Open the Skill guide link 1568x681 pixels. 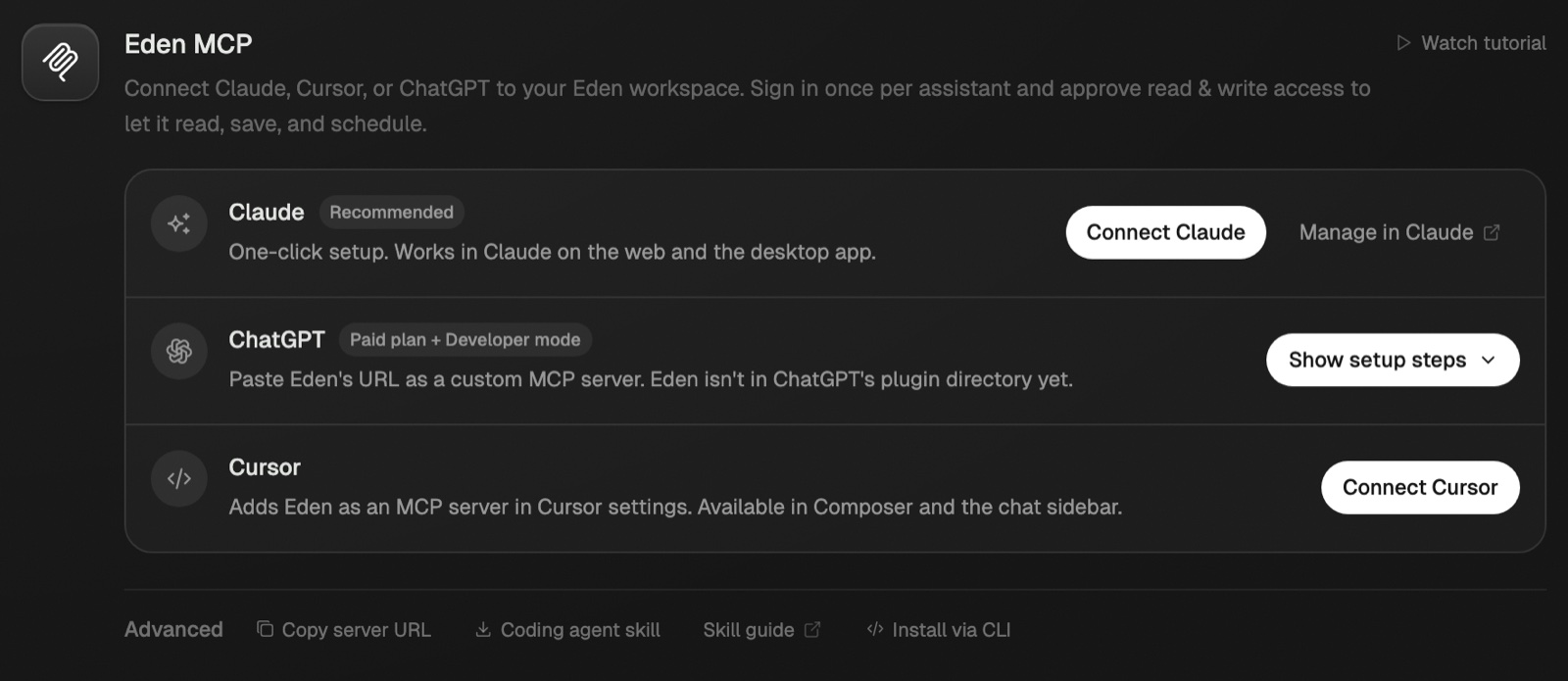tap(761, 629)
